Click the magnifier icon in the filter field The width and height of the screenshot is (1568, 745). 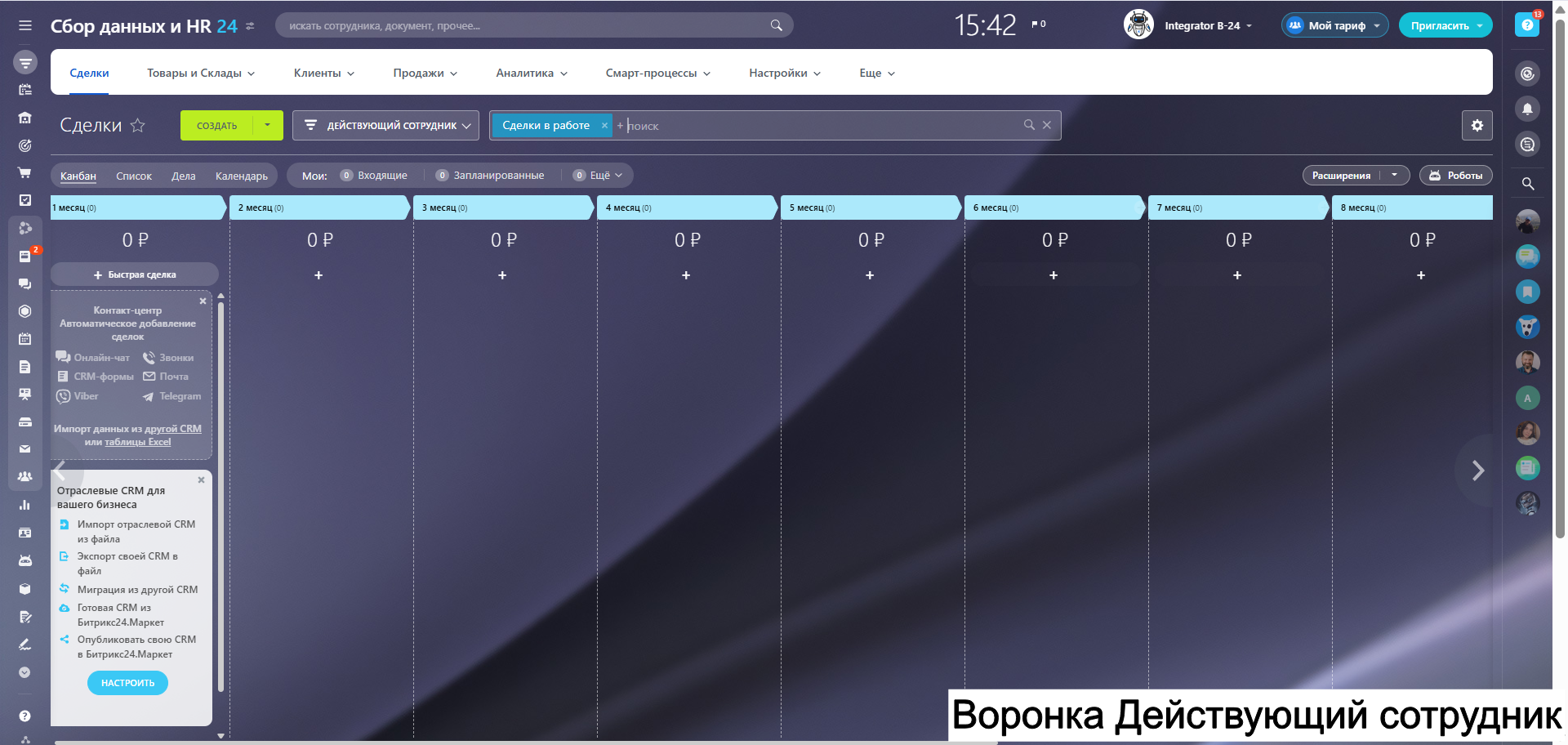[x=1029, y=125]
